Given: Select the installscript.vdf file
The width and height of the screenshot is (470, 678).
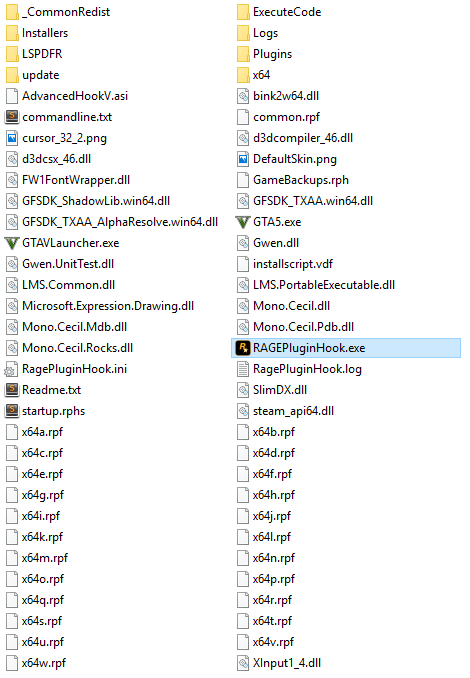Looking at the screenshot, I should (x=285, y=264).
